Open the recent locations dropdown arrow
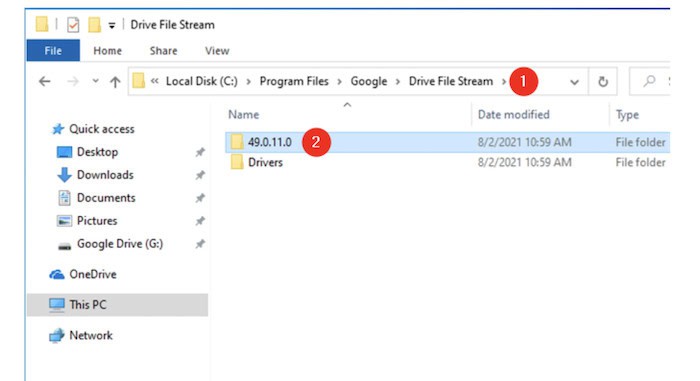Screen dimensions: 700x381 click(x=95, y=81)
